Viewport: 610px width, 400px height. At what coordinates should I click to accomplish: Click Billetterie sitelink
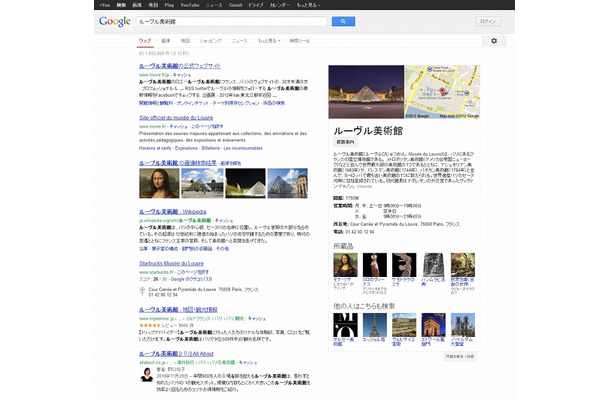[x=211, y=148]
